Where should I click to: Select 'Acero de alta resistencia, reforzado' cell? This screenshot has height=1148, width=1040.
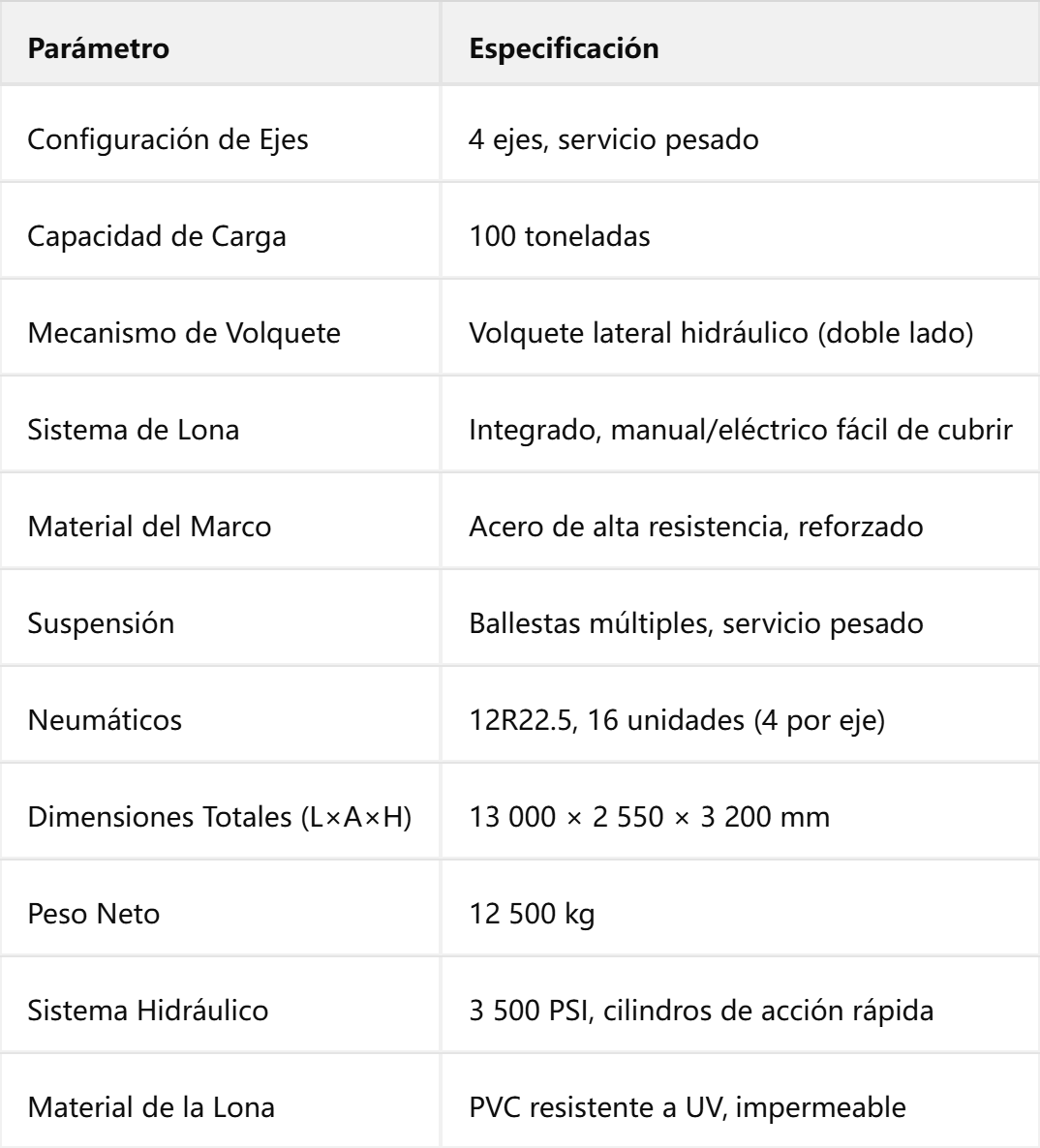740,521
